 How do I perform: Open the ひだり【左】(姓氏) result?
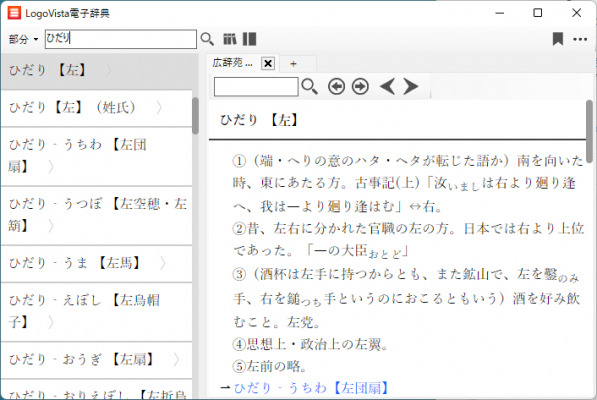pyautogui.click(x=97, y=108)
